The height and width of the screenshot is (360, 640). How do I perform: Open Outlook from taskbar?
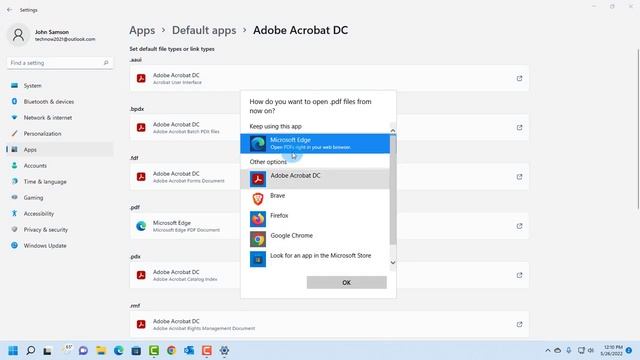[189, 350]
